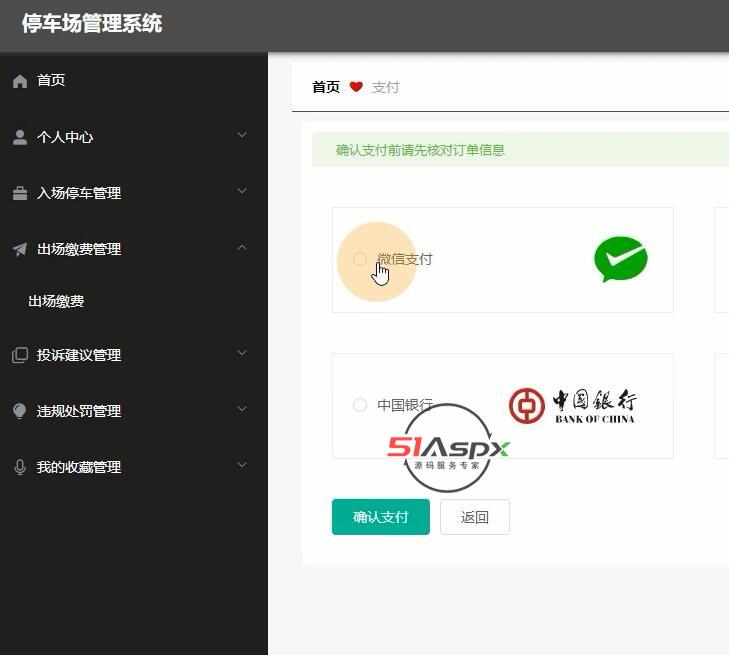Expand the 个人中心 chevron
The height and width of the screenshot is (655, 729).
(242, 135)
